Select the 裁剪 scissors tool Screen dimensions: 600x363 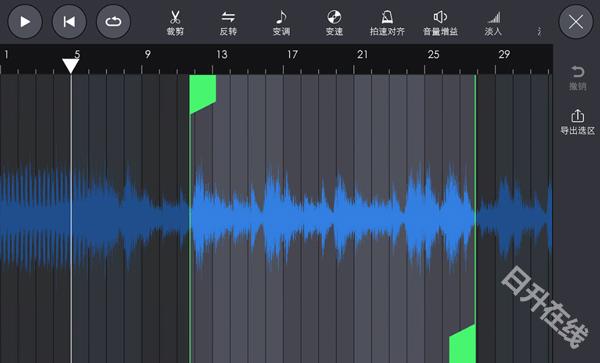pyautogui.click(x=175, y=23)
